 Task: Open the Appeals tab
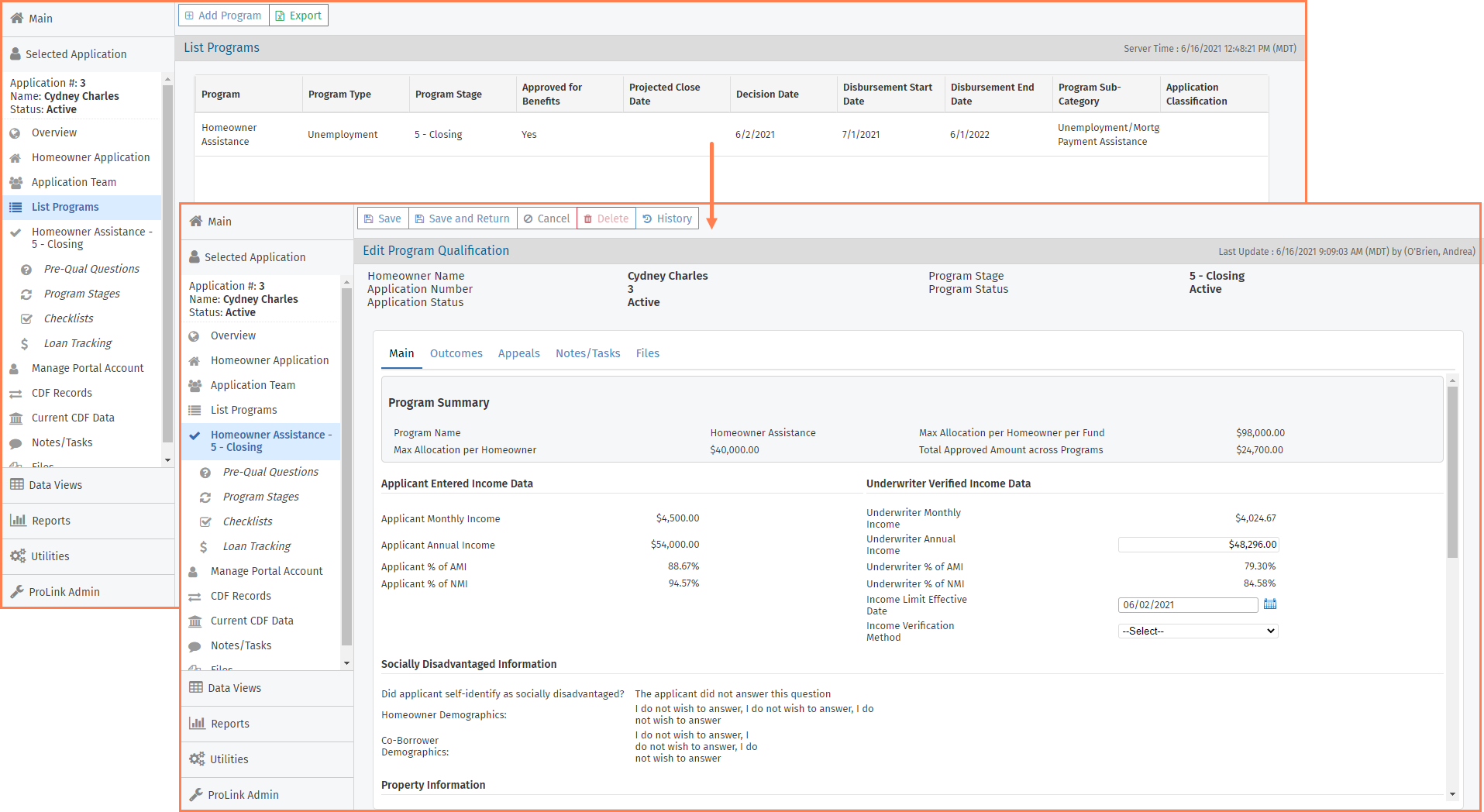pos(518,353)
